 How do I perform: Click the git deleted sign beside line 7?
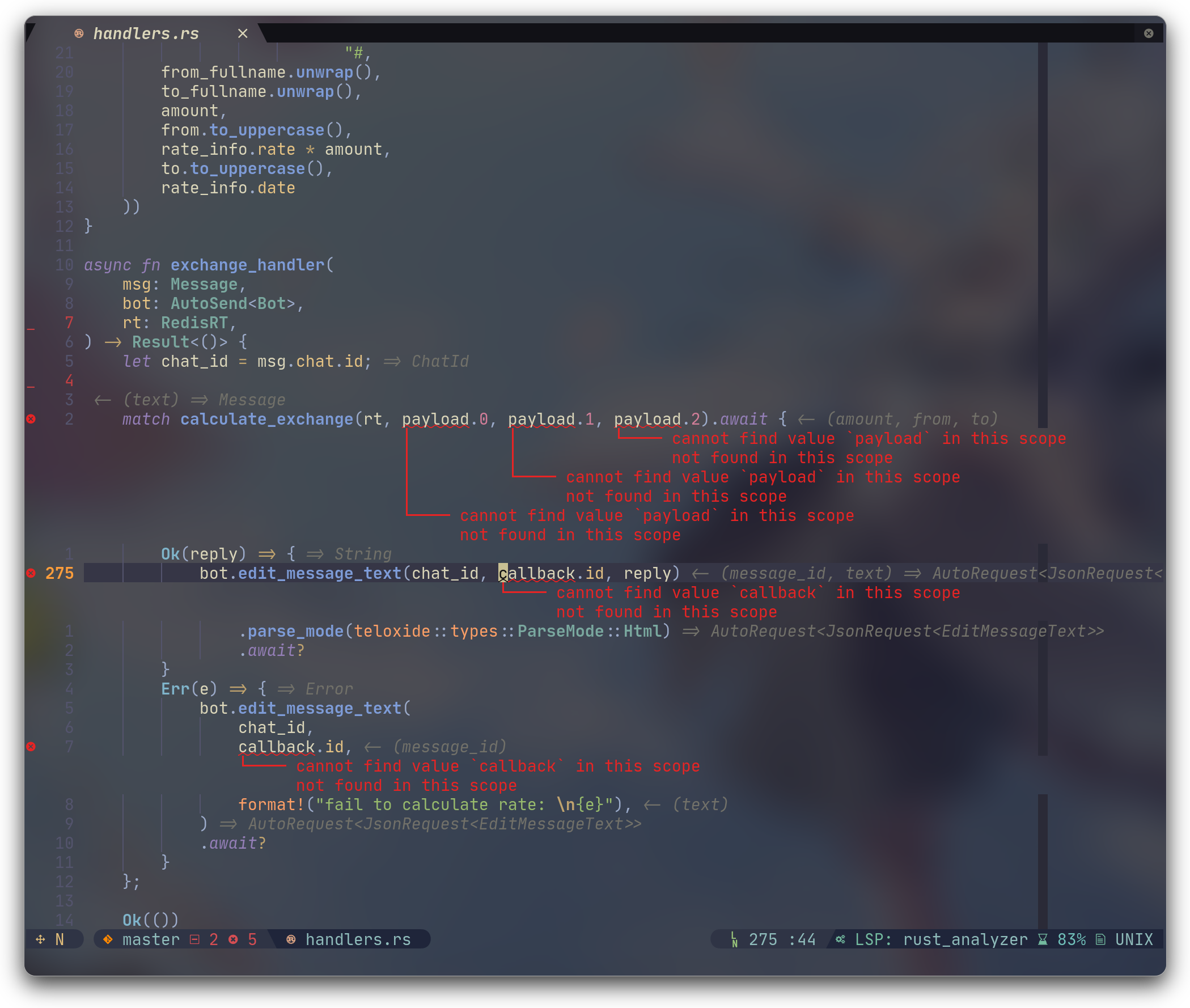tap(31, 329)
